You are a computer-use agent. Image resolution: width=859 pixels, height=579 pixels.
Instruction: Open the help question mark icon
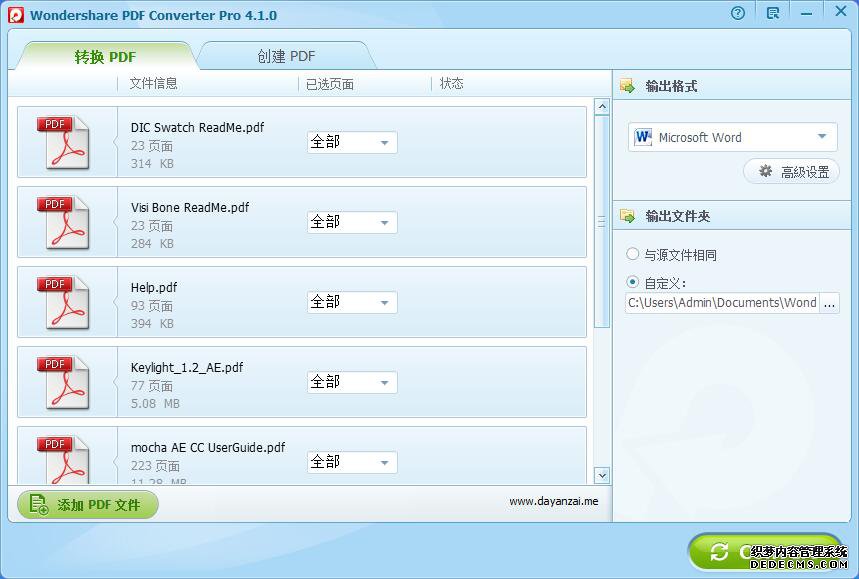coord(738,13)
